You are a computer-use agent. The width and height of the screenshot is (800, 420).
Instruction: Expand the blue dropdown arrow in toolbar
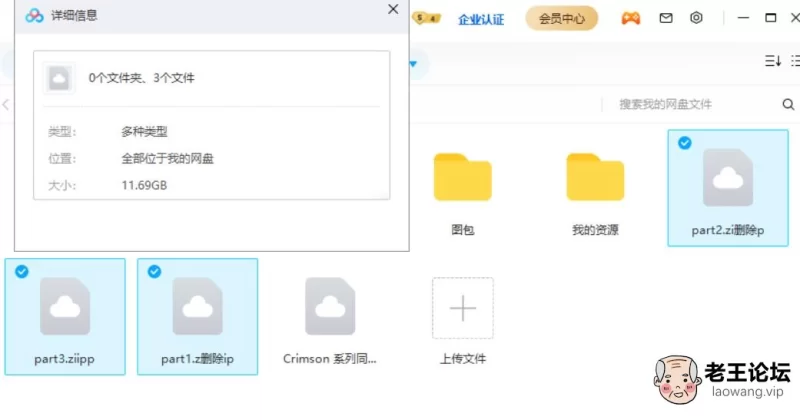413,64
